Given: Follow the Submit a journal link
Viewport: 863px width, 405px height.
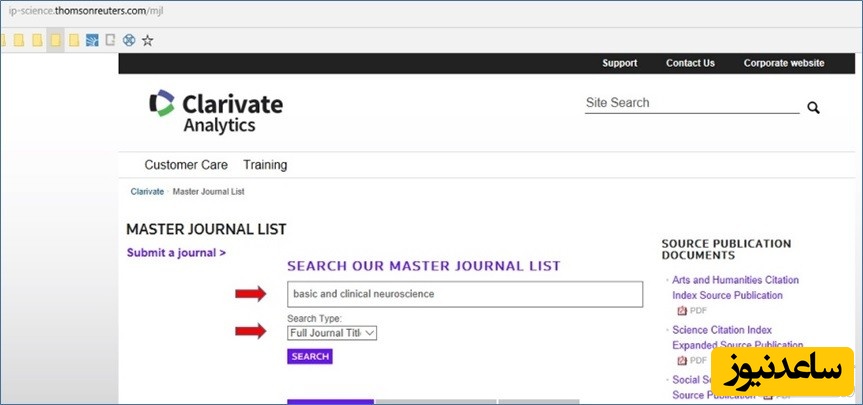Looking at the screenshot, I should [x=176, y=253].
